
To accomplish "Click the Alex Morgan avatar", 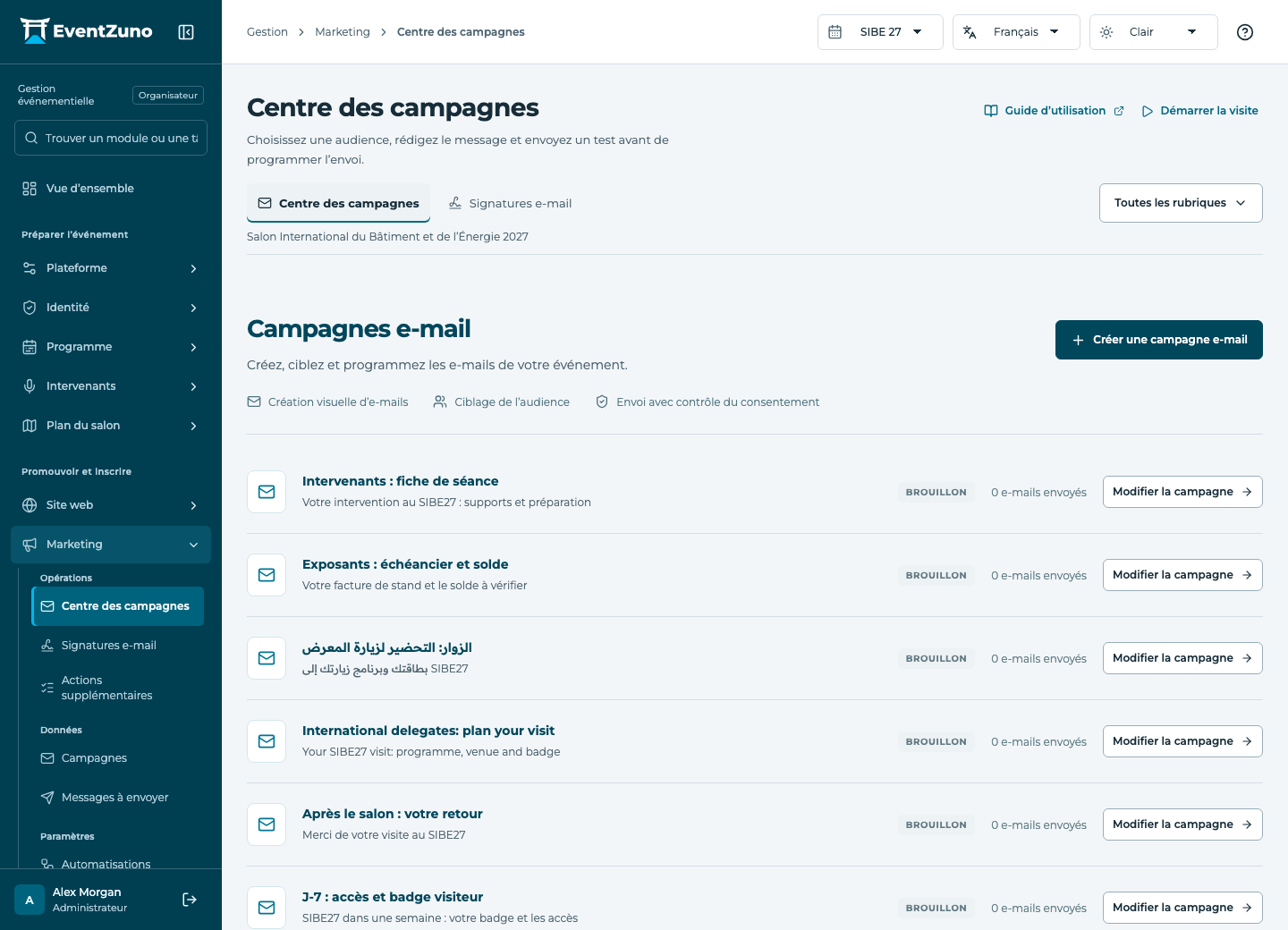I will coord(30,900).
